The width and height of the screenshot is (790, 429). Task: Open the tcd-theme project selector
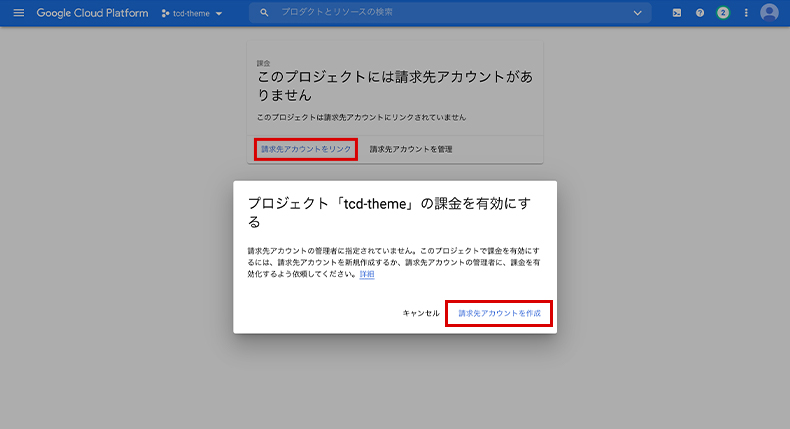click(x=192, y=14)
